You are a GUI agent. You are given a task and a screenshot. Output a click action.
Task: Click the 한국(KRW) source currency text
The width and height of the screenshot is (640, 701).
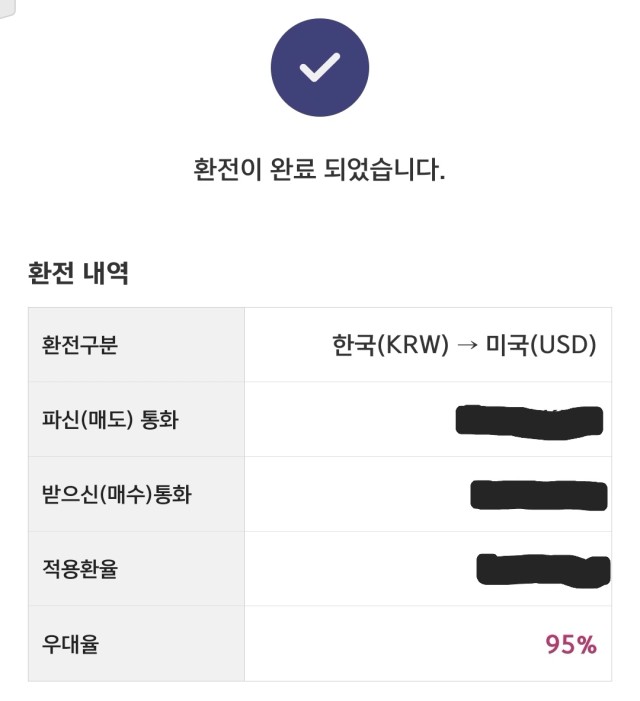coord(390,345)
